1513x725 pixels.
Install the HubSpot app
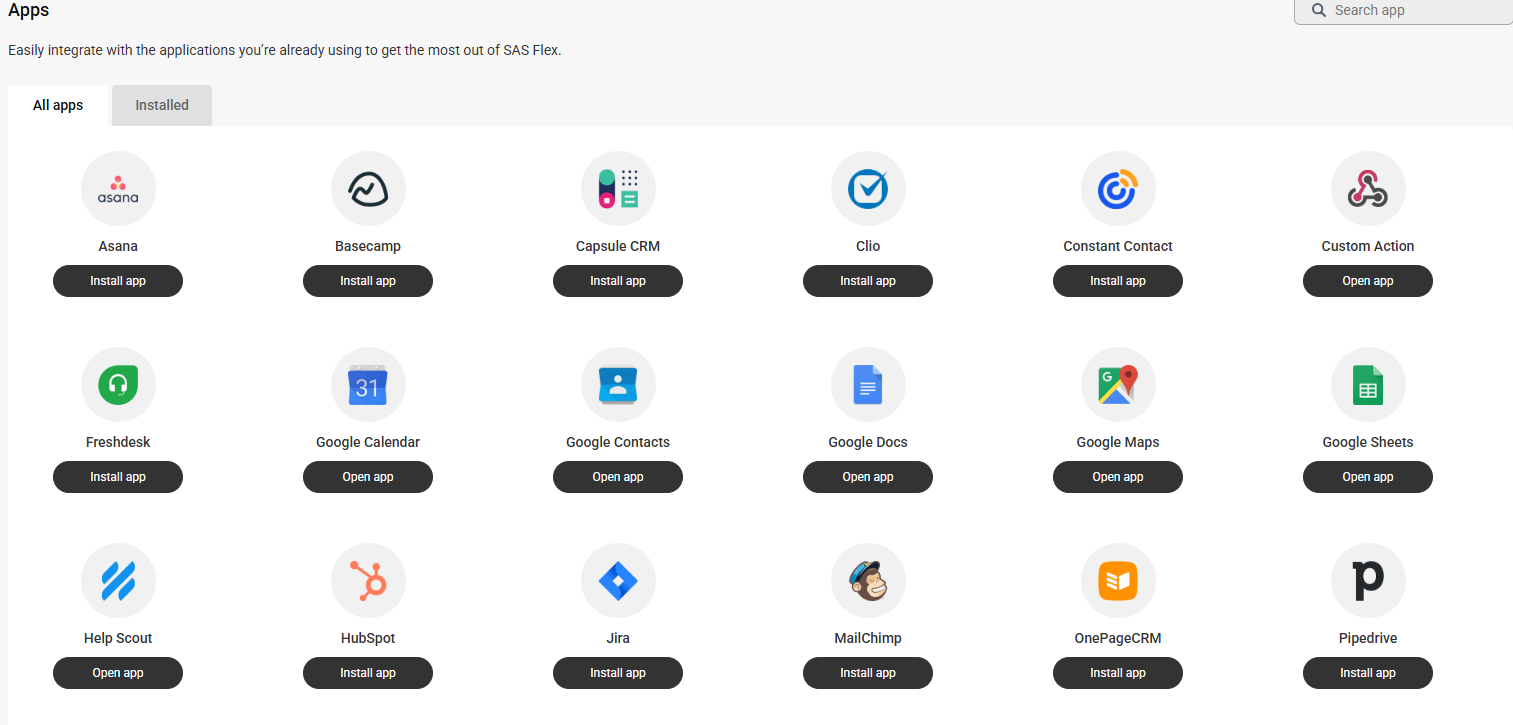(x=368, y=673)
